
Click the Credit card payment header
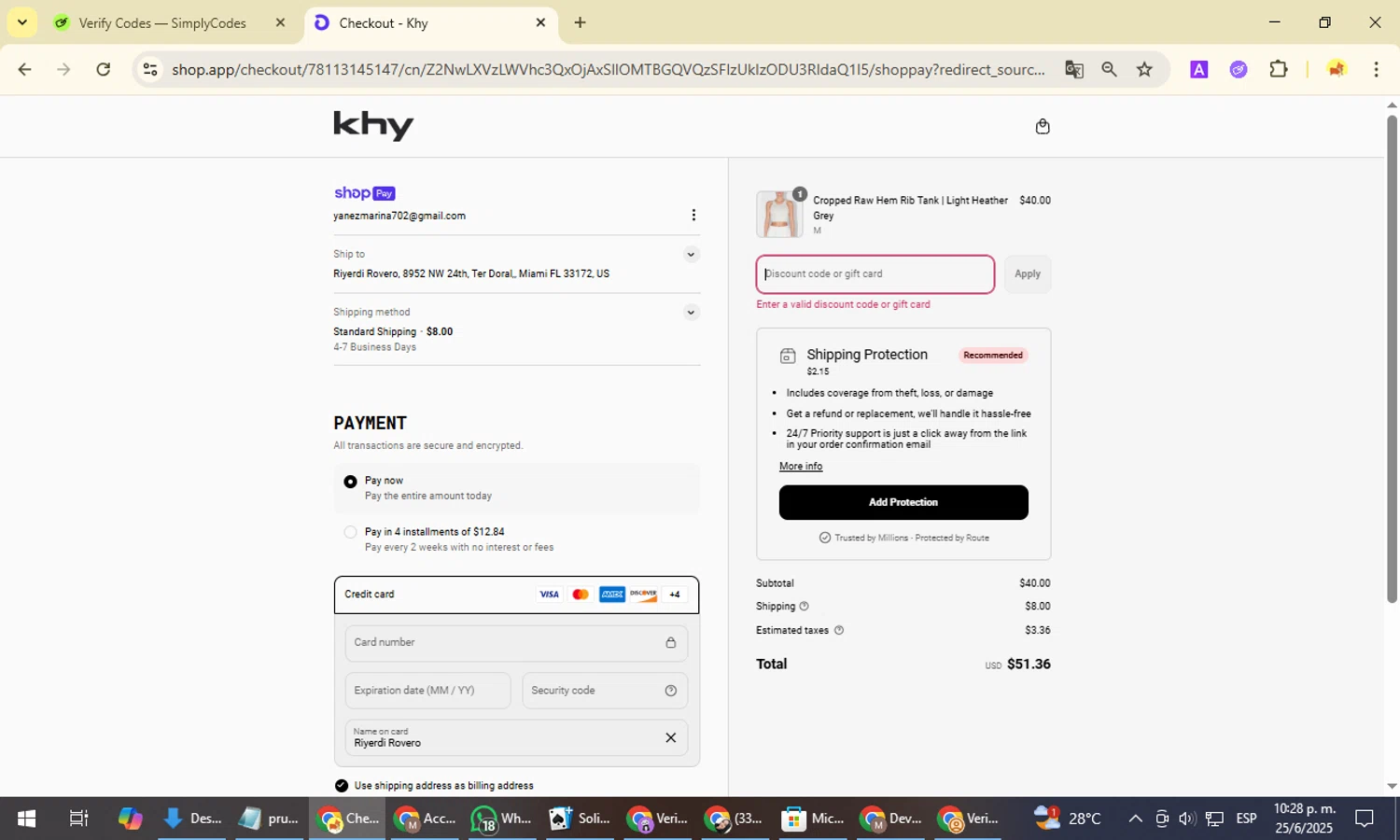point(516,595)
